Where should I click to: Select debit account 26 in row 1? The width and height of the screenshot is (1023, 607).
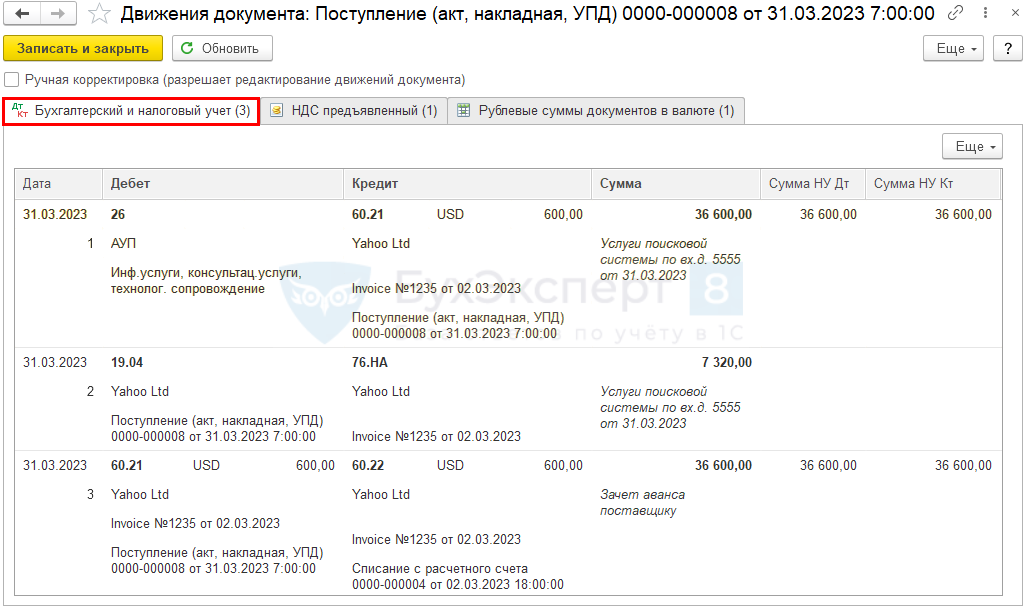click(118, 214)
